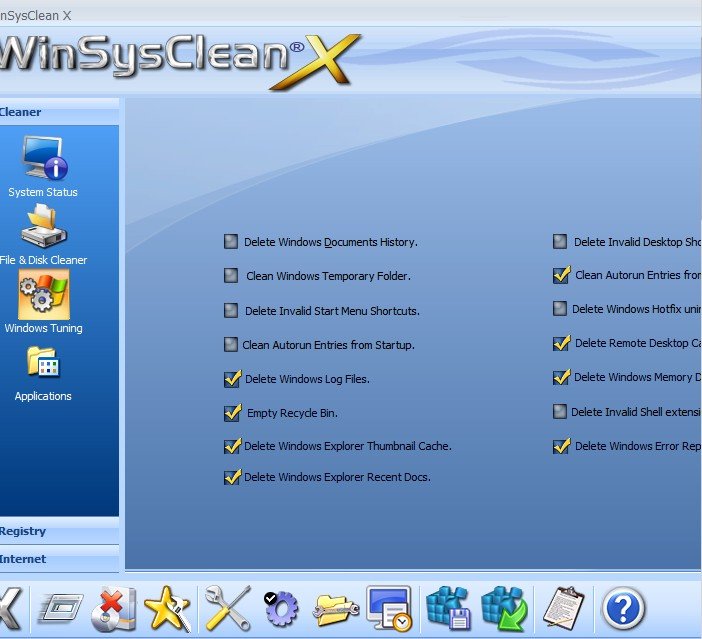Image resolution: width=702 pixels, height=639 pixels.
Task: Expand the Internet sidebar section
Action: pos(59,559)
